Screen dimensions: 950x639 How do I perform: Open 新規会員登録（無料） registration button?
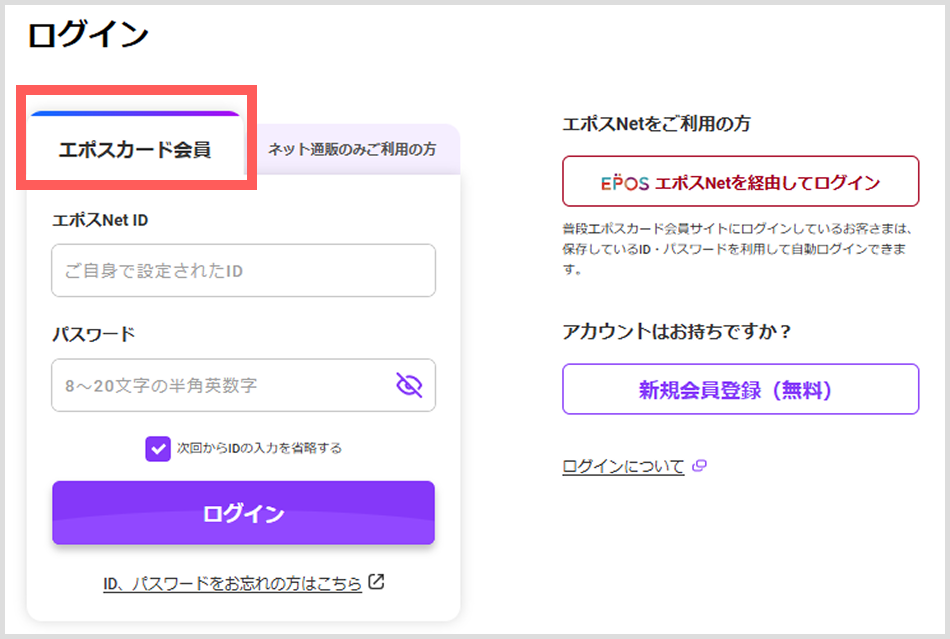740,389
